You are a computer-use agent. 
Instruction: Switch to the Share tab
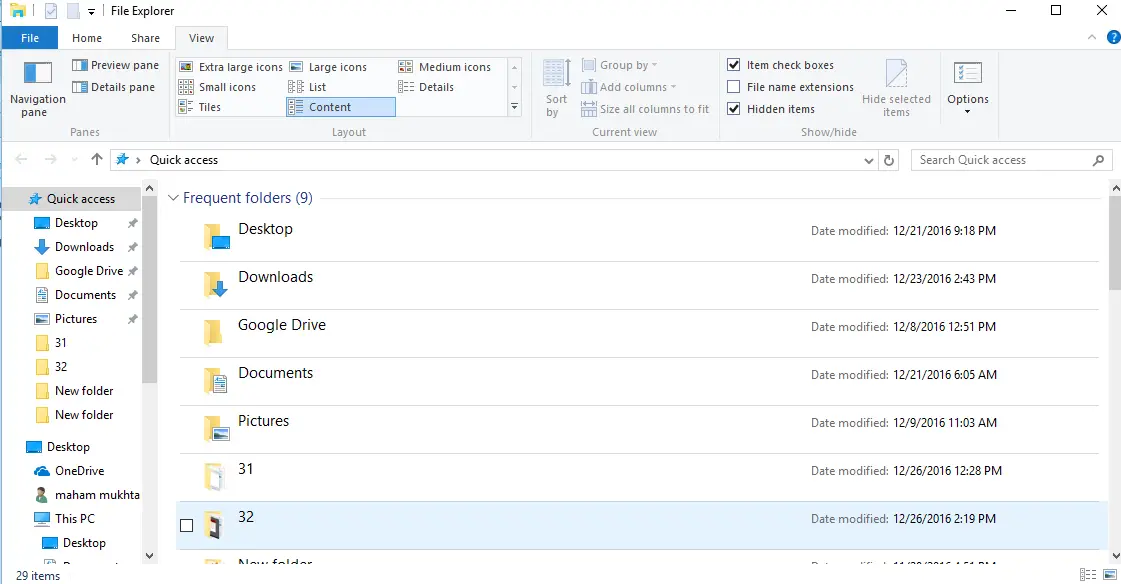point(145,37)
